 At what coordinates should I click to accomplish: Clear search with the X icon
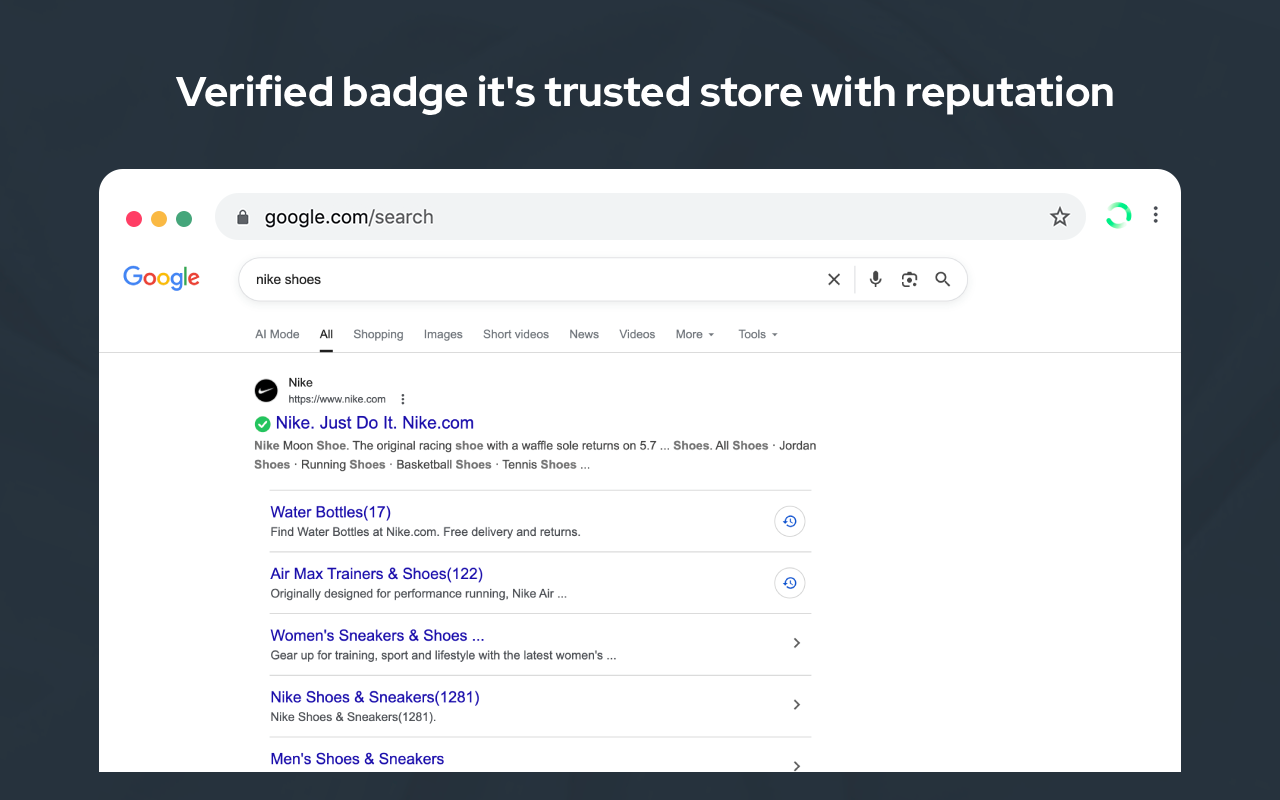pos(834,280)
